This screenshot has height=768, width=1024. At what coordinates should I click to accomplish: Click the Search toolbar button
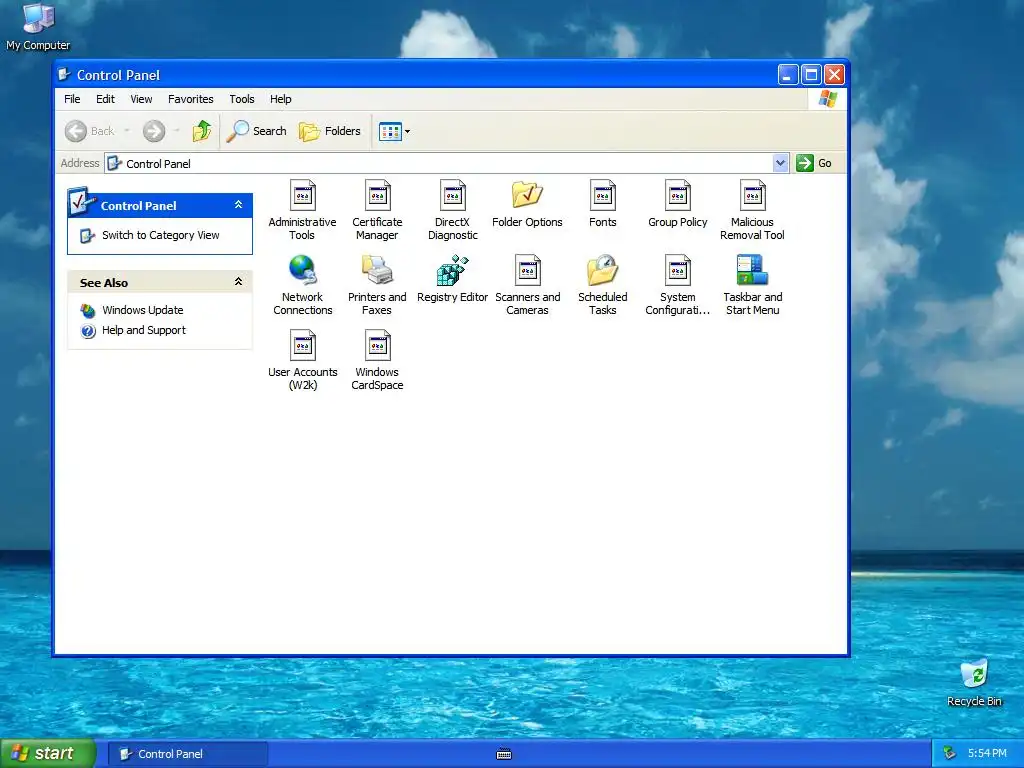click(x=257, y=131)
